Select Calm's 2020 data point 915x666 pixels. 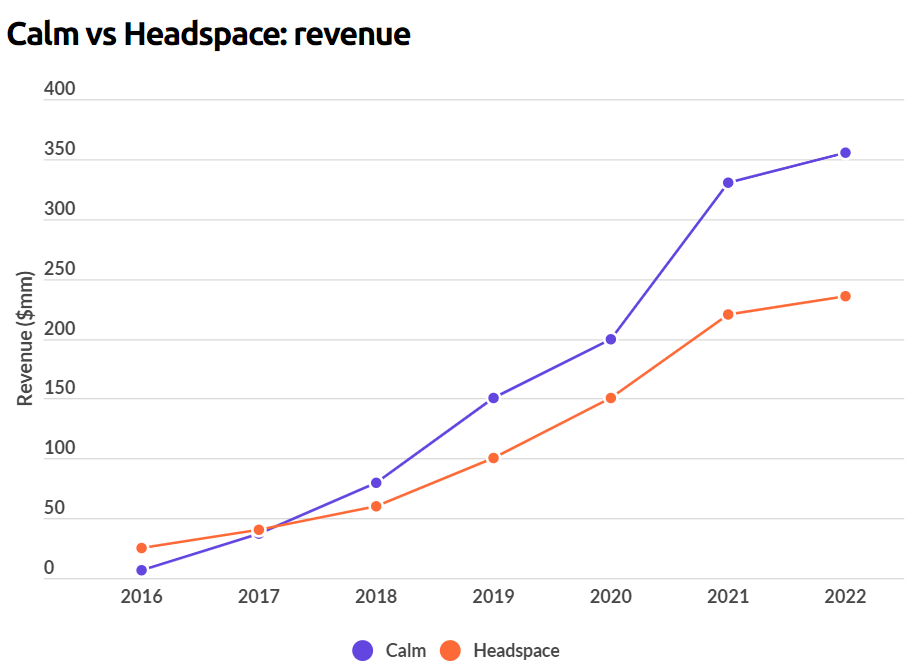[x=611, y=339]
